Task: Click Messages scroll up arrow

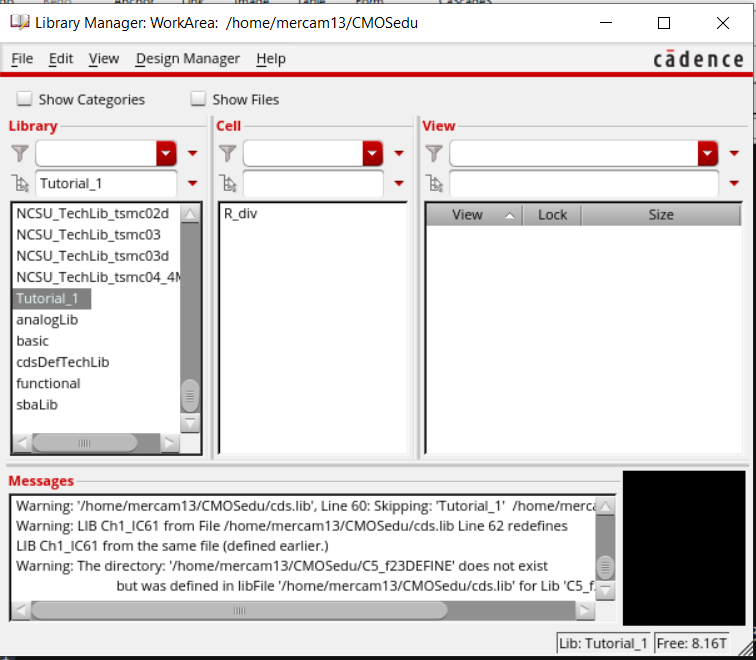Action: click(x=605, y=506)
